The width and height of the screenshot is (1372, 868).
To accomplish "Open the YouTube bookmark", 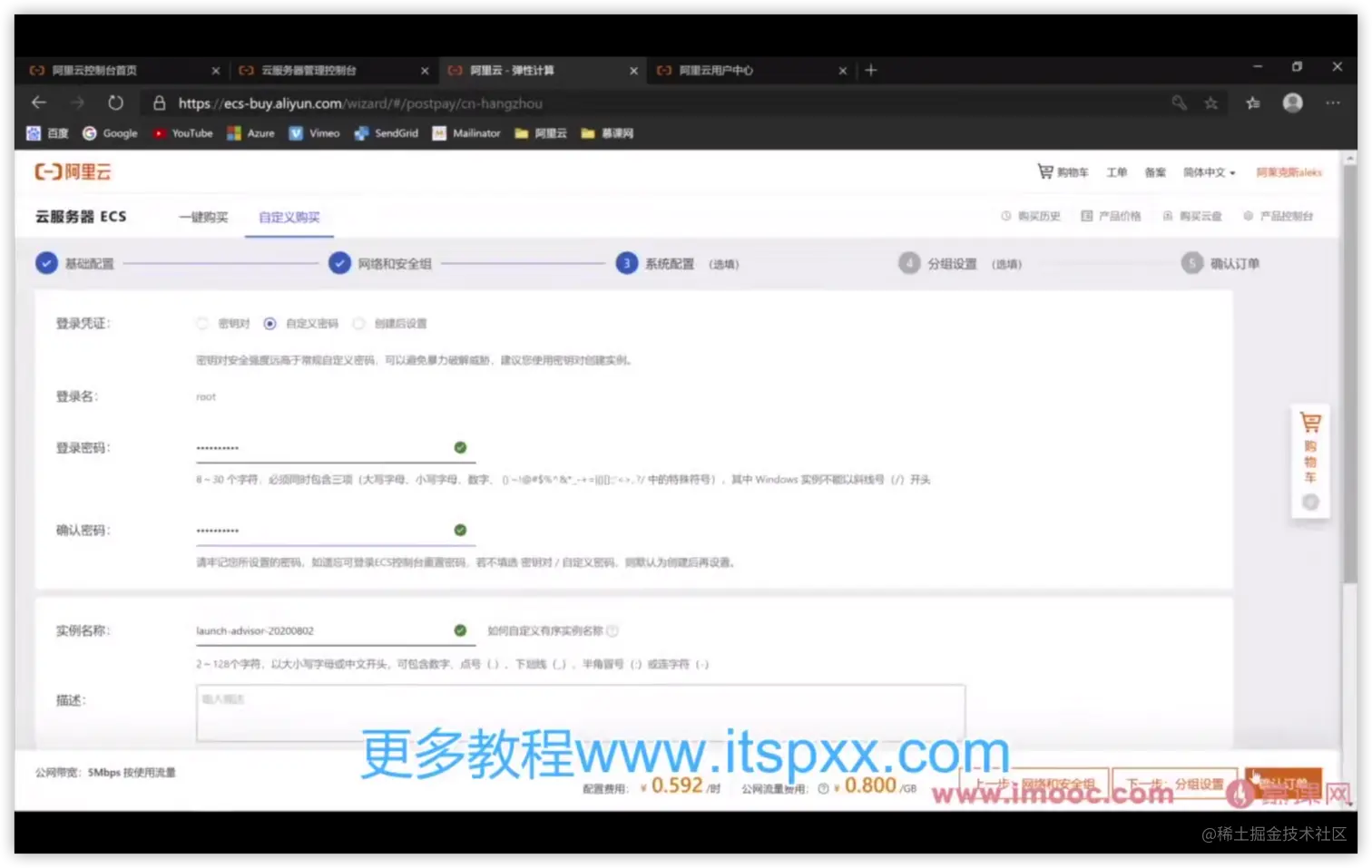I will click(x=182, y=133).
